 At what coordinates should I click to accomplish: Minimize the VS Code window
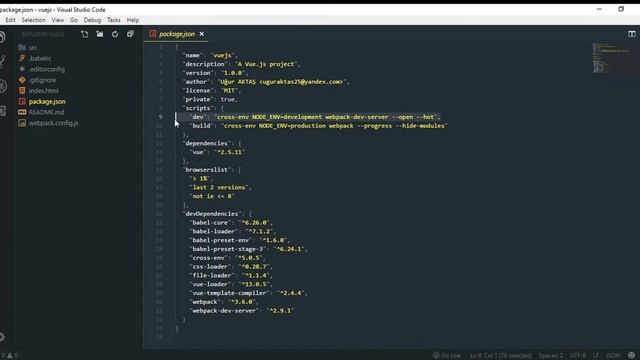[599, 9]
